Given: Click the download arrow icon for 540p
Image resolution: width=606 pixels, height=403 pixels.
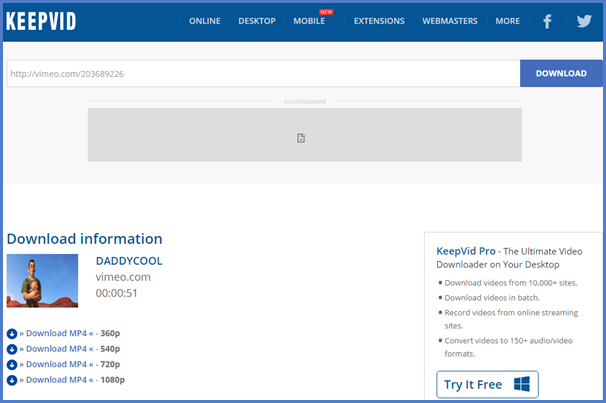Looking at the screenshot, I should click(12, 349).
